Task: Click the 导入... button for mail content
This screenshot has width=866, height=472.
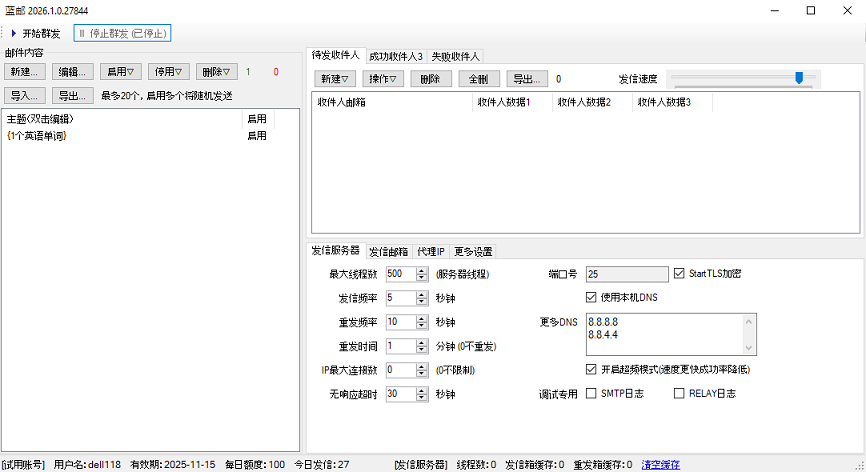Action: point(25,96)
